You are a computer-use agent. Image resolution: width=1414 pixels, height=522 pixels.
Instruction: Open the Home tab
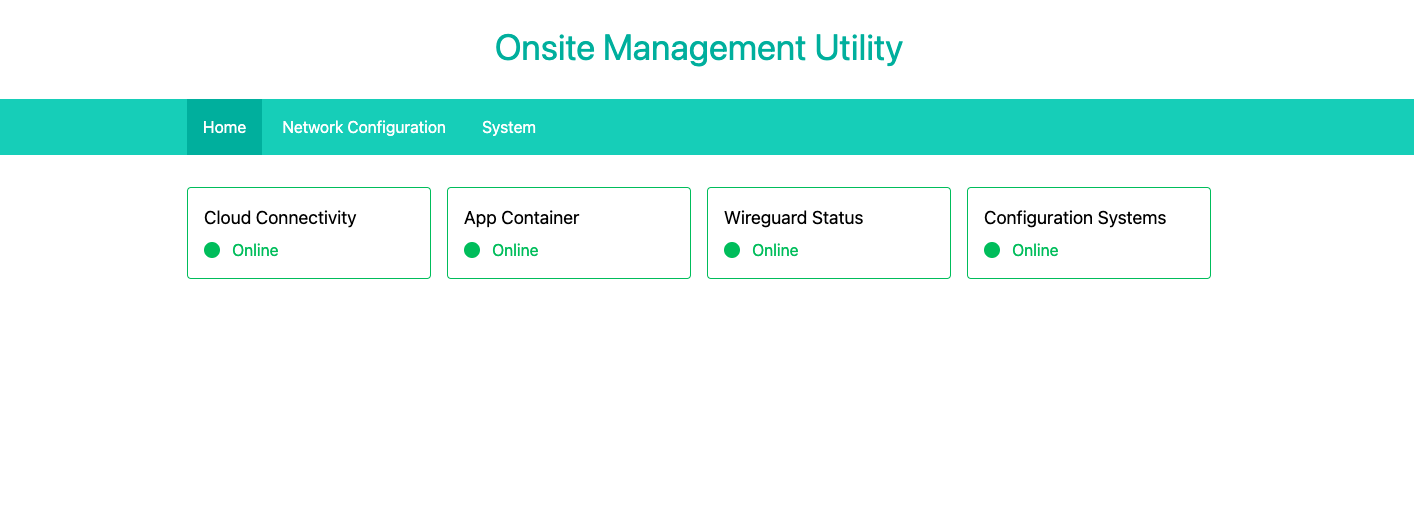click(224, 127)
